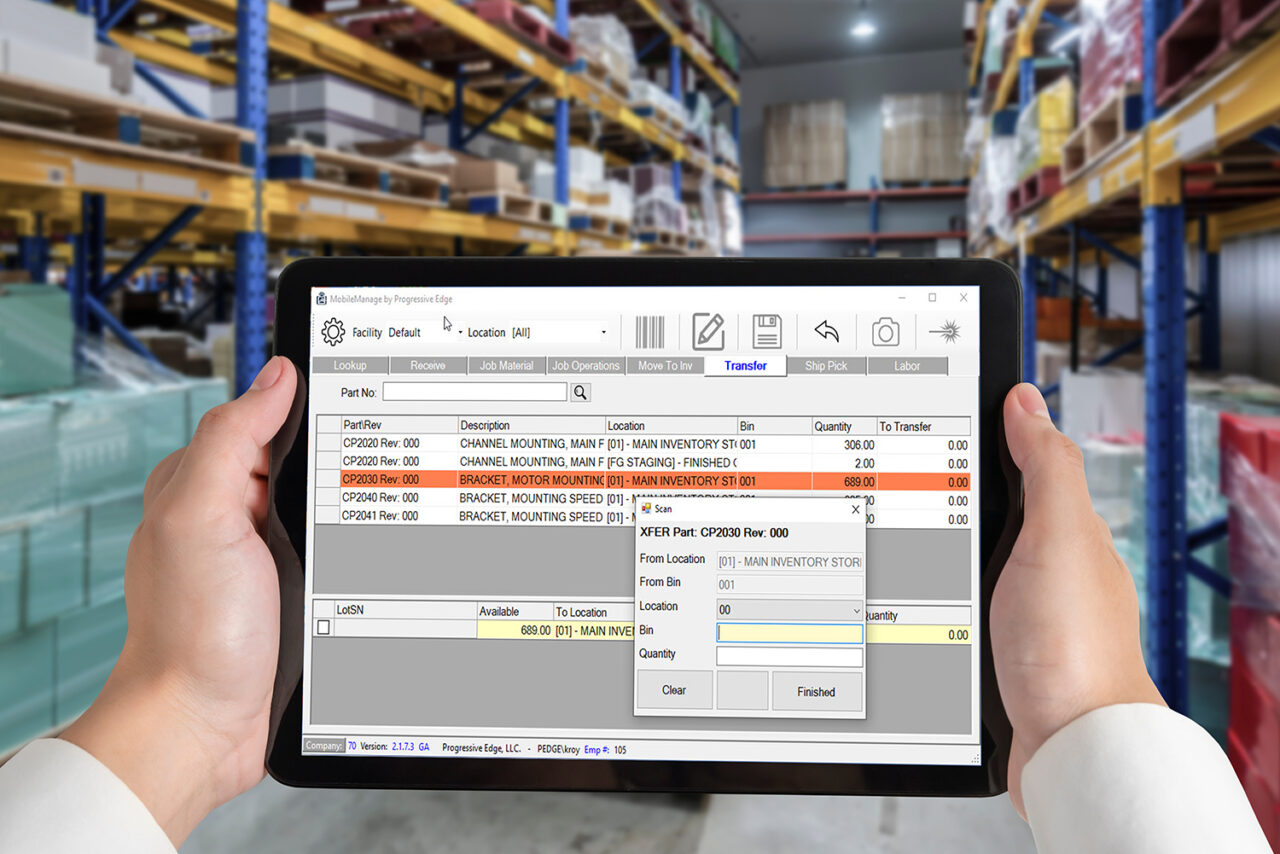
Task: Click the From Location field
Action: [790, 562]
